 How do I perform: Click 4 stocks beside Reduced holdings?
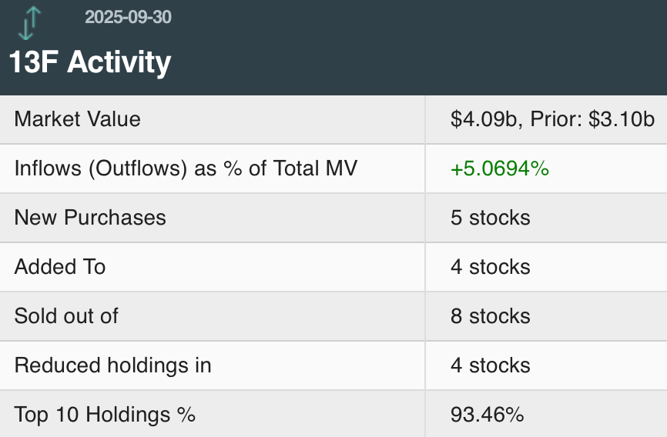490,365
